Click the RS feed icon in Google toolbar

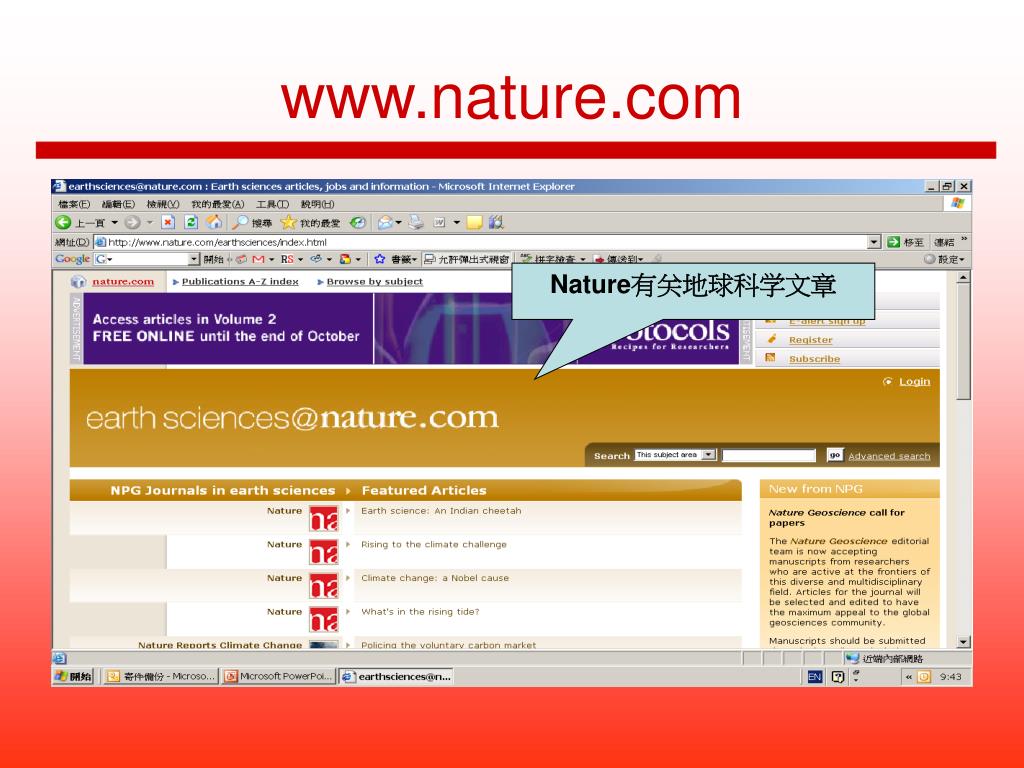point(287,259)
